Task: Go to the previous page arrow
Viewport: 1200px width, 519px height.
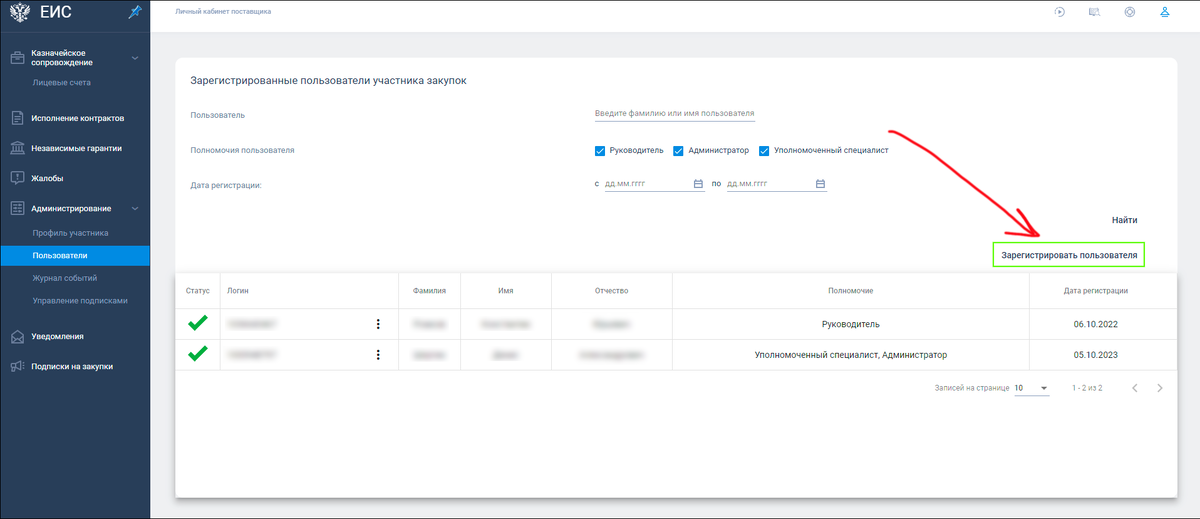Action: (1135, 387)
